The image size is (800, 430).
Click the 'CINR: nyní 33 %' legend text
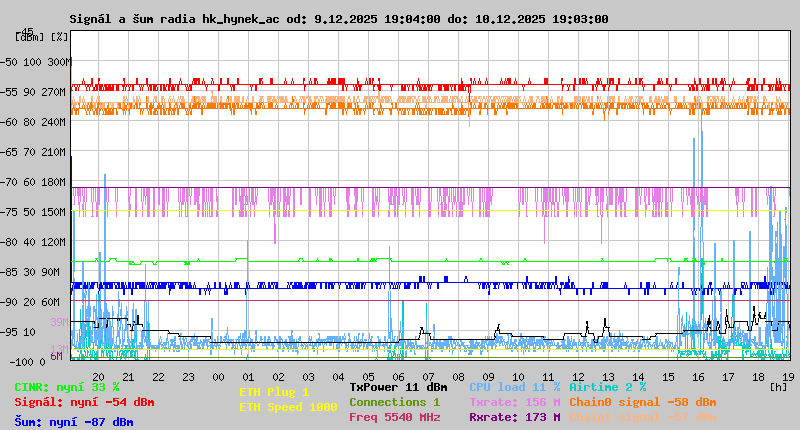(67, 388)
